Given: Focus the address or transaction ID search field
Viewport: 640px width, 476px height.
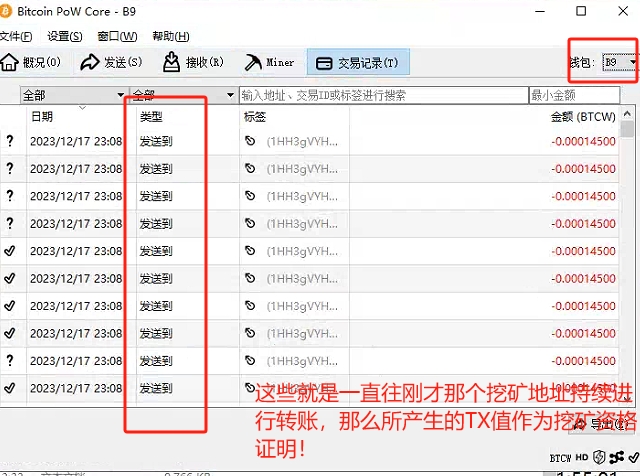Looking at the screenshot, I should coord(384,96).
